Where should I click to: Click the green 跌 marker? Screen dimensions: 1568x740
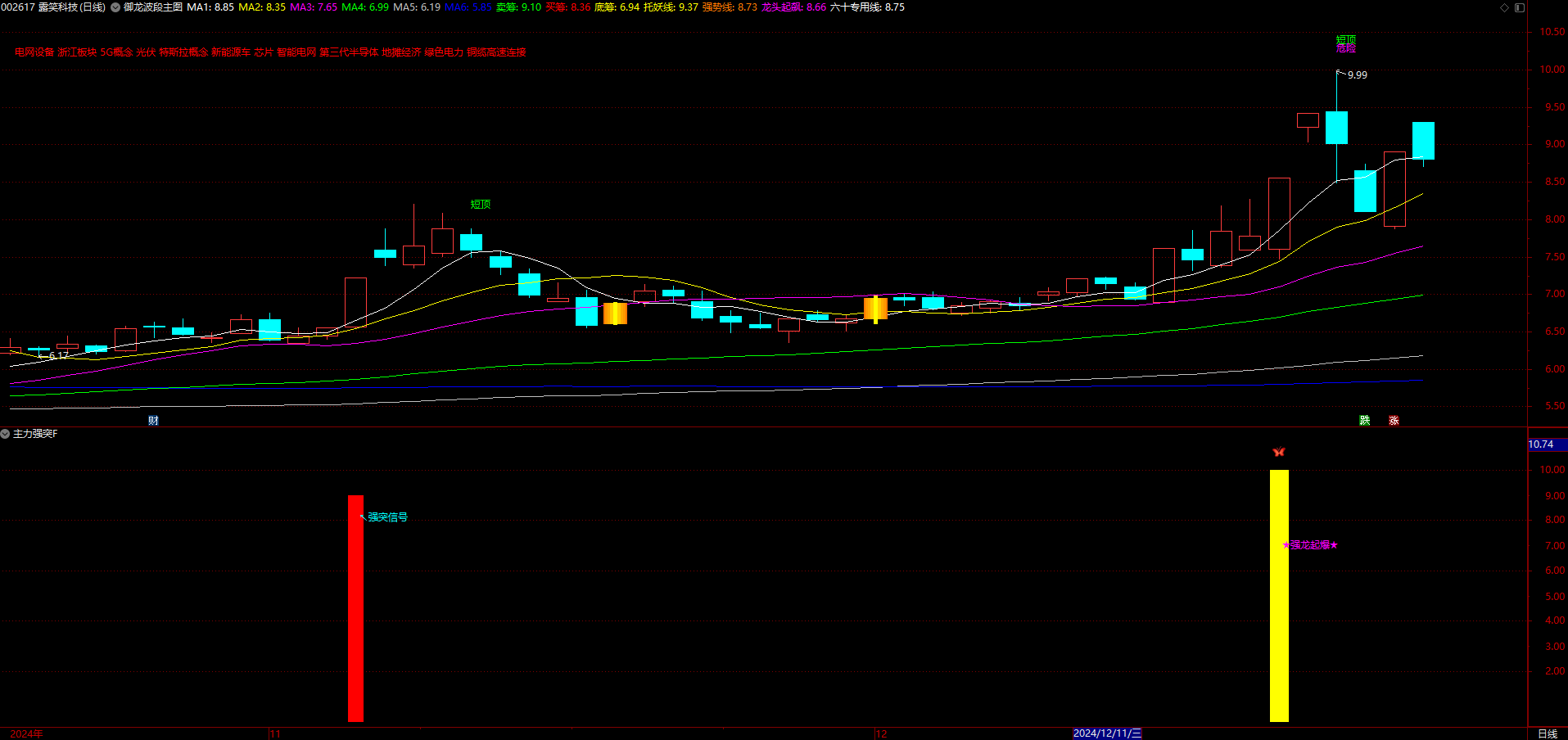pos(1364,421)
